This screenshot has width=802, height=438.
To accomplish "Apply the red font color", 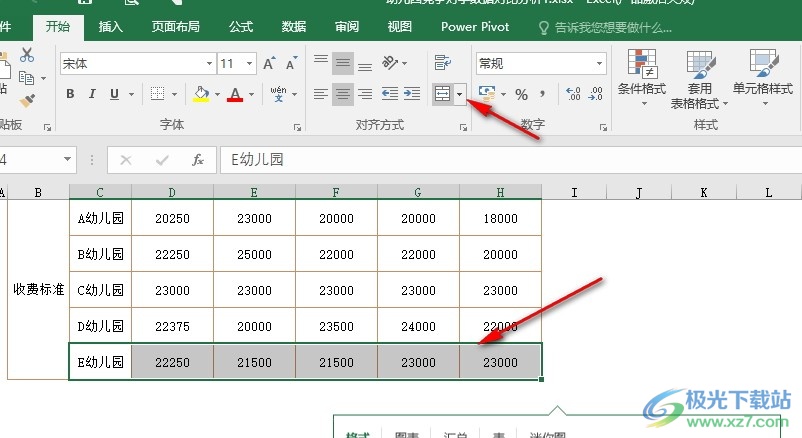I will click(x=235, y=94).
